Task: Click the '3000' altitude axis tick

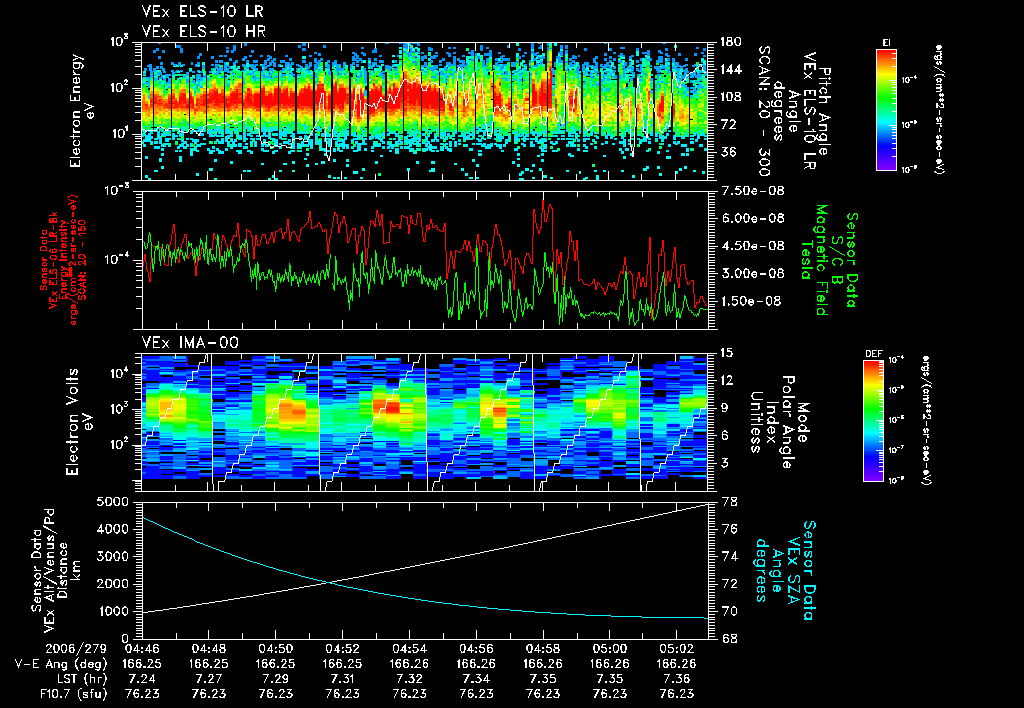Action: (x=111, y=557)
